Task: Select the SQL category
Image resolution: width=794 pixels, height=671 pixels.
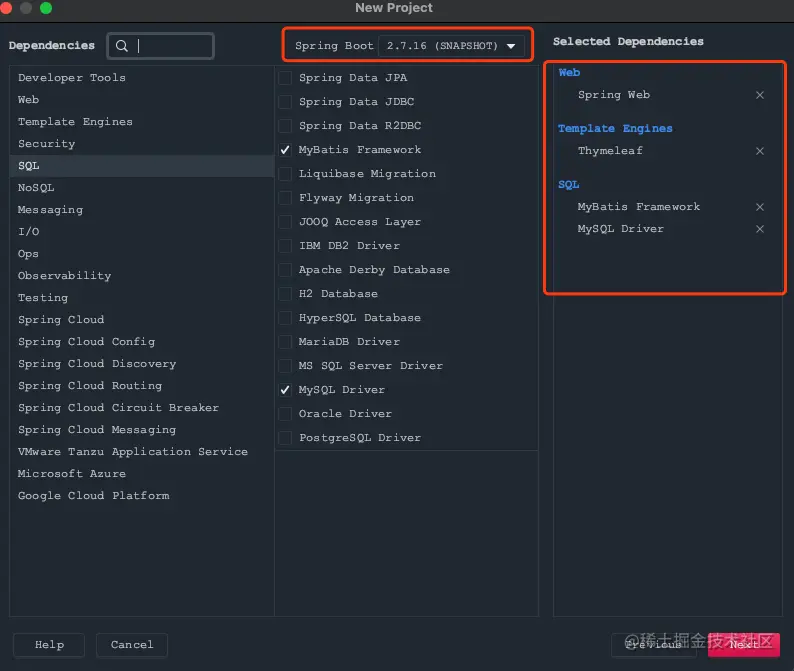Action: coord(142,166)
